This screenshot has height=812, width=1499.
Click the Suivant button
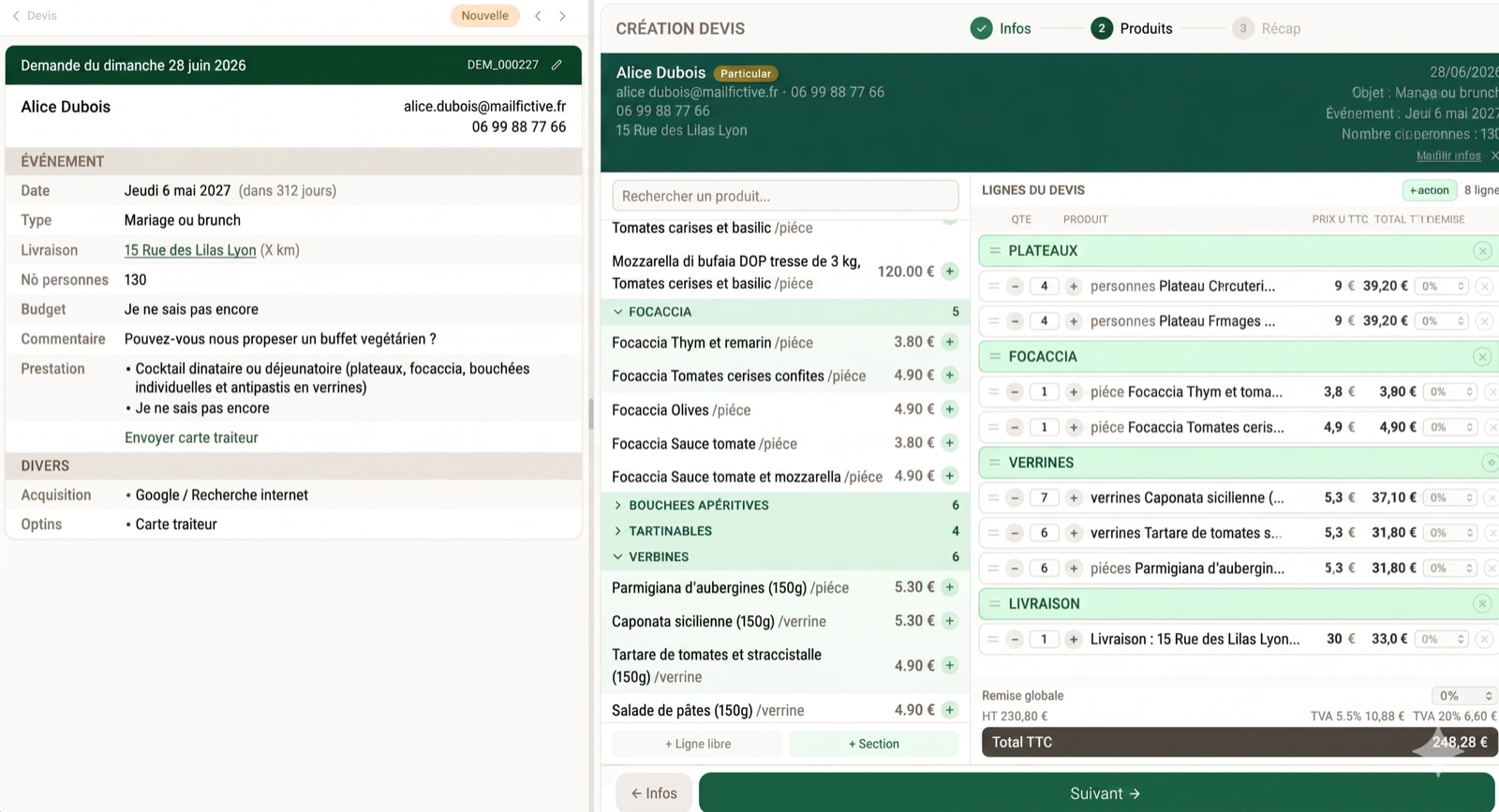pos(1096,793)
